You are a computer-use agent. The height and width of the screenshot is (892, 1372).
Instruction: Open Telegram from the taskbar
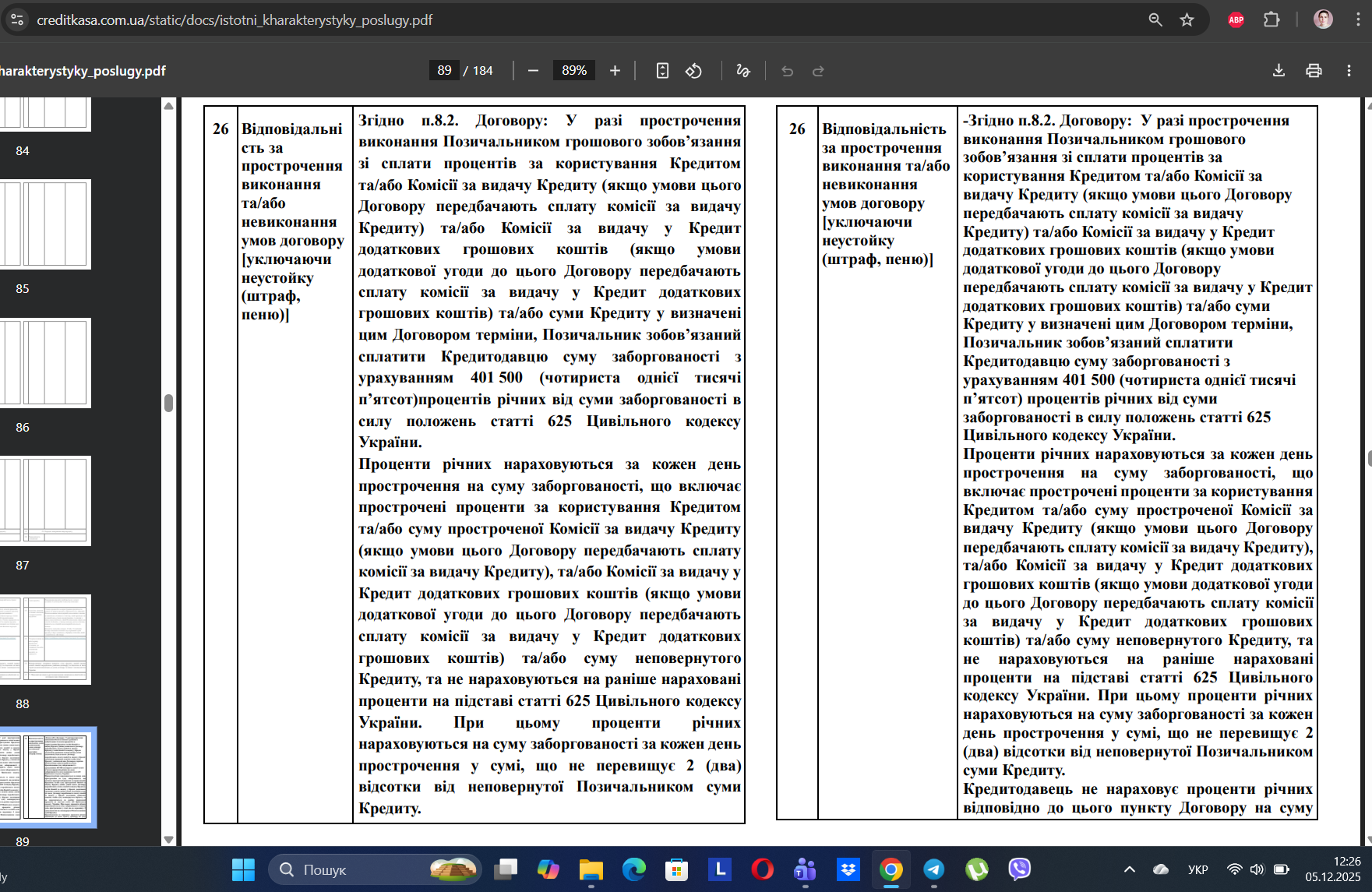(933, 869)
